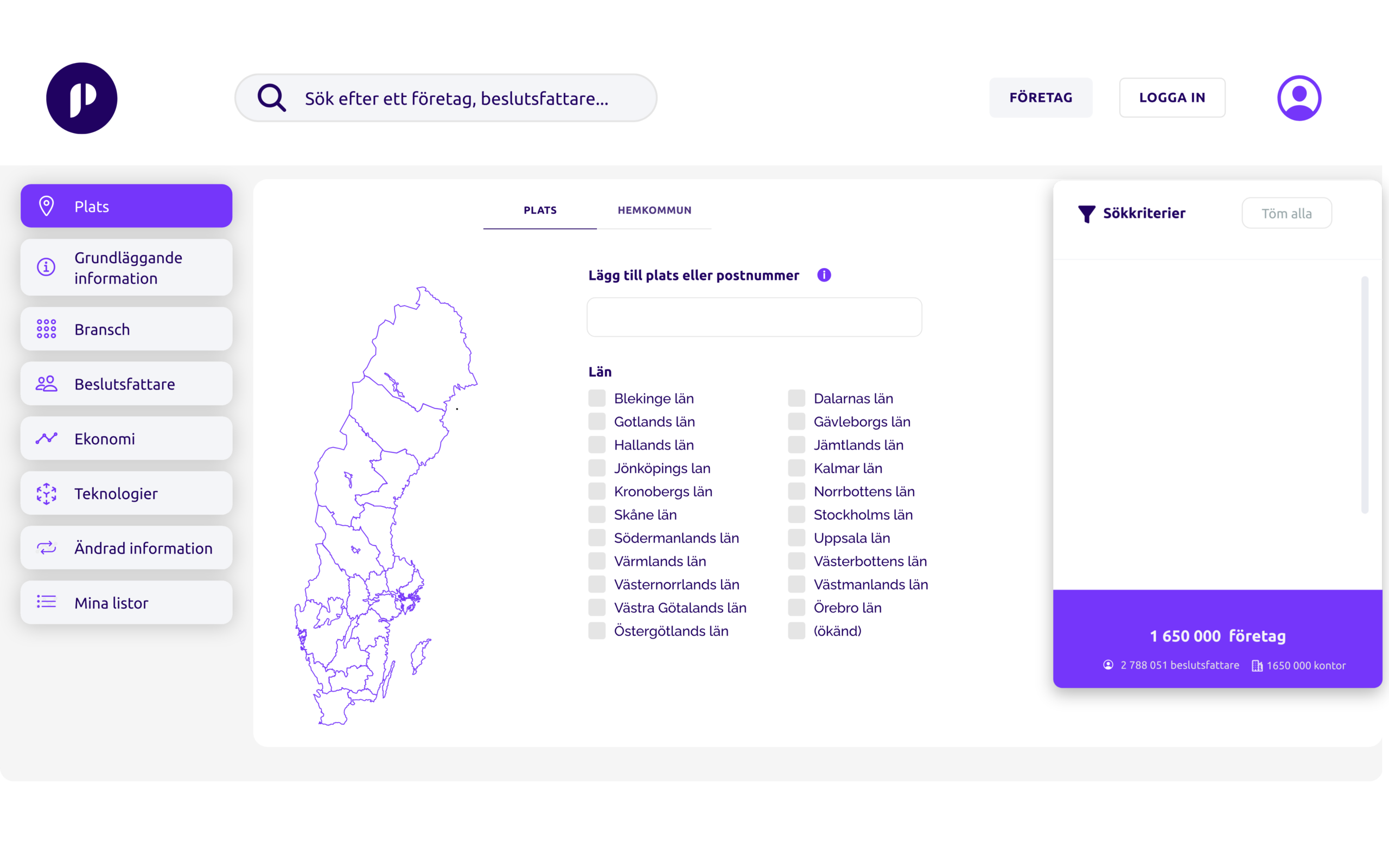Image resolution: width=1389 pixels, height=868 pixels.
Task: Click the Ändrad information arrows icon
Action: tap(47, 548)
